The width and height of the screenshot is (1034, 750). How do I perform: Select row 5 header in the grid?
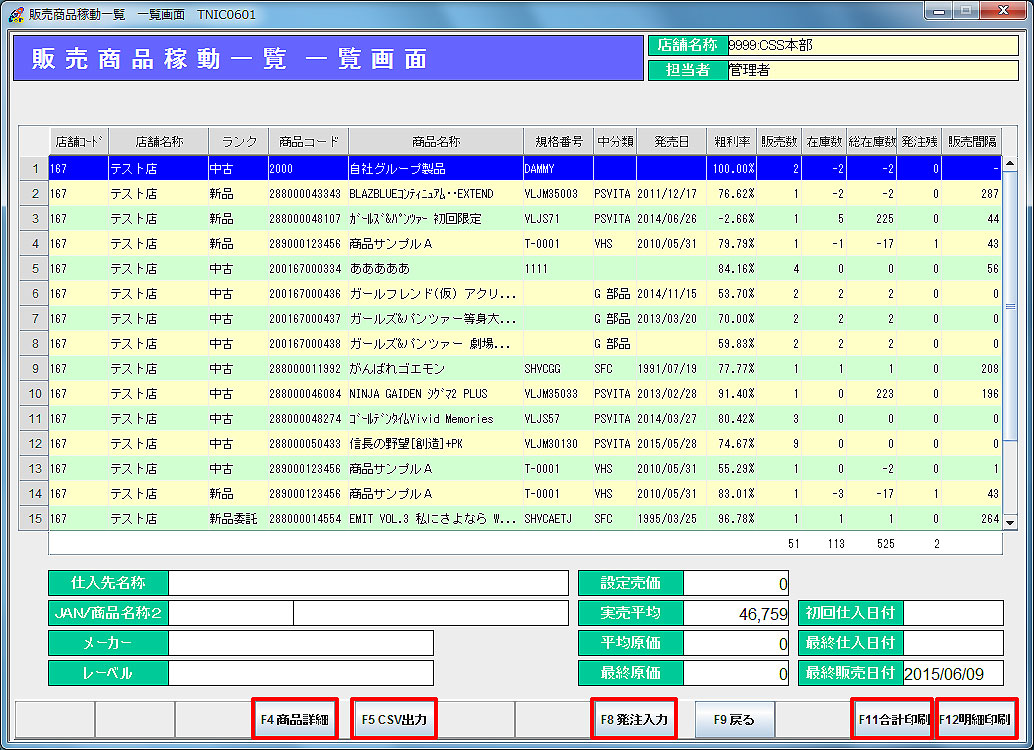tap(34, 268)
